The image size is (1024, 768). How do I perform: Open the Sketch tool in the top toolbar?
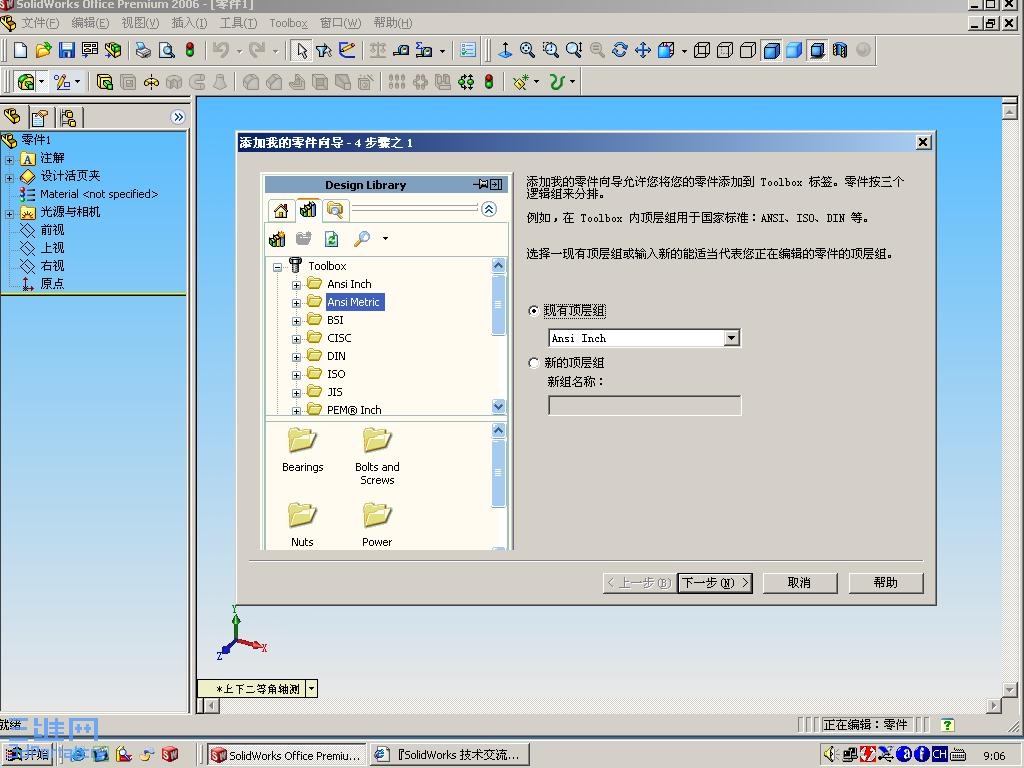click(x=347, y=50)
